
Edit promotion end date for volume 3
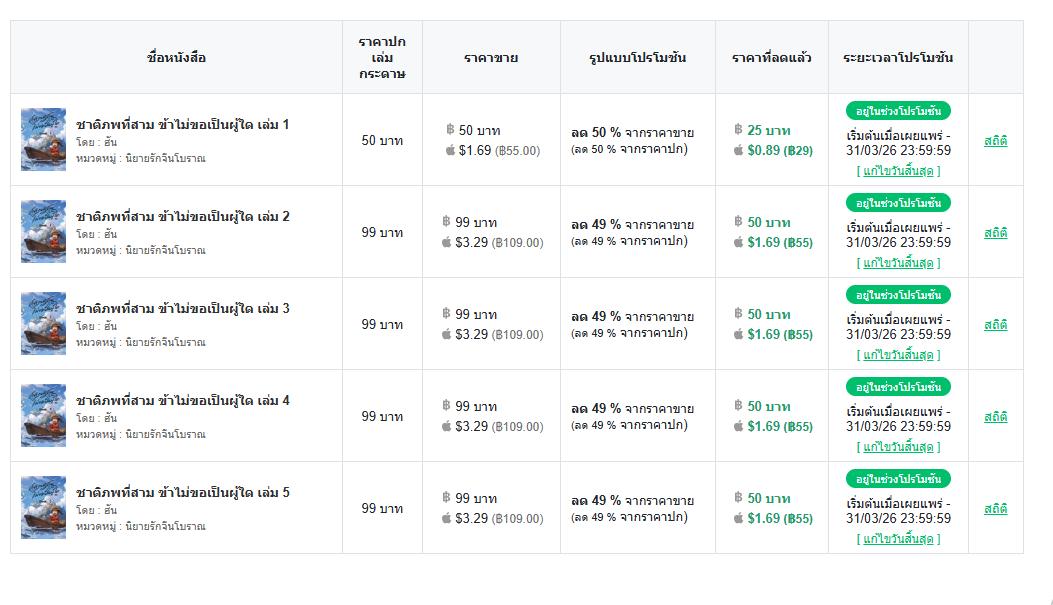[x=898, y=355]
